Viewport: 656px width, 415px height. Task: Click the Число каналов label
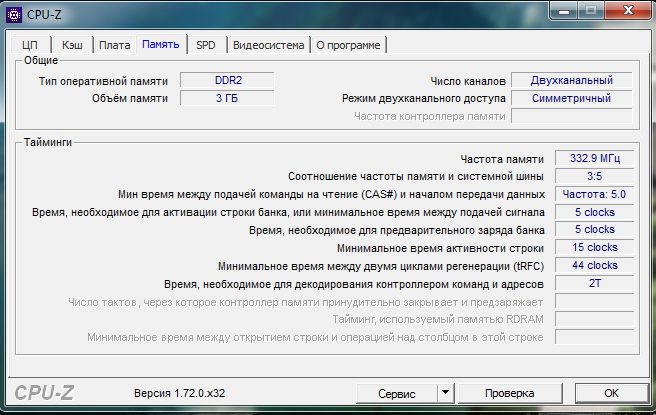(x=468, y=81)
